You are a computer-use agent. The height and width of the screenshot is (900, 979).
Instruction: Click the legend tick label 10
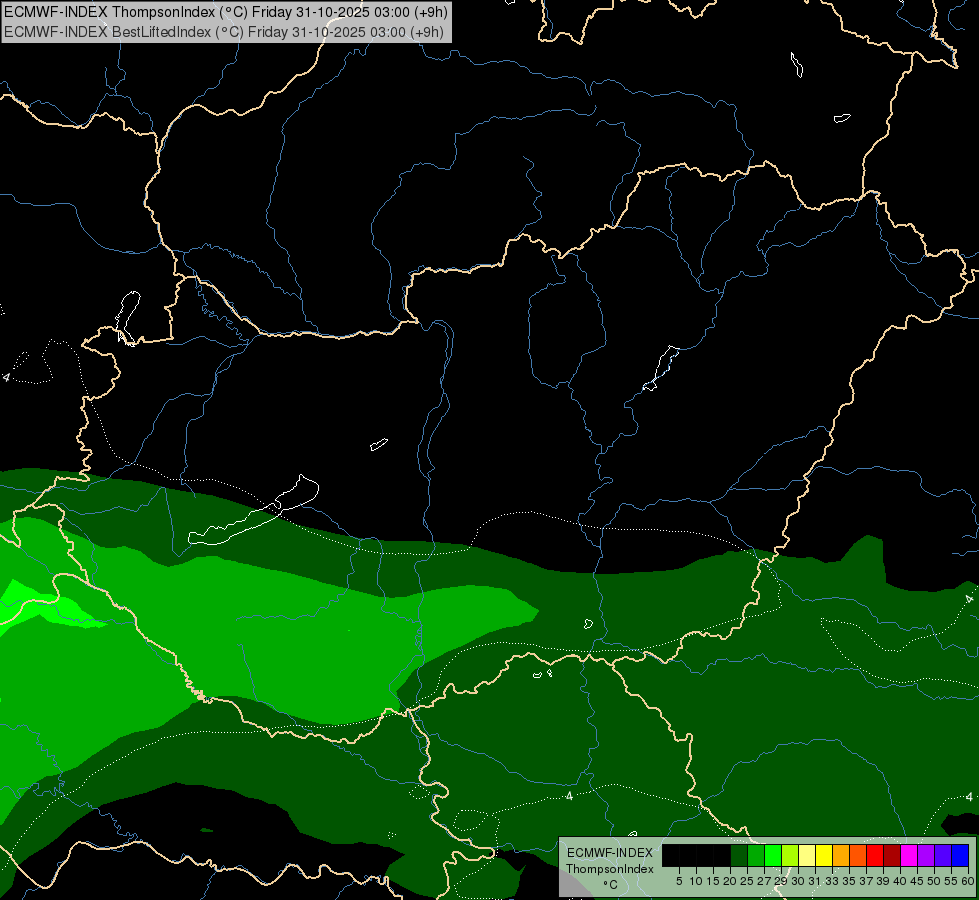pyautogui.click(x=696, y=881)
